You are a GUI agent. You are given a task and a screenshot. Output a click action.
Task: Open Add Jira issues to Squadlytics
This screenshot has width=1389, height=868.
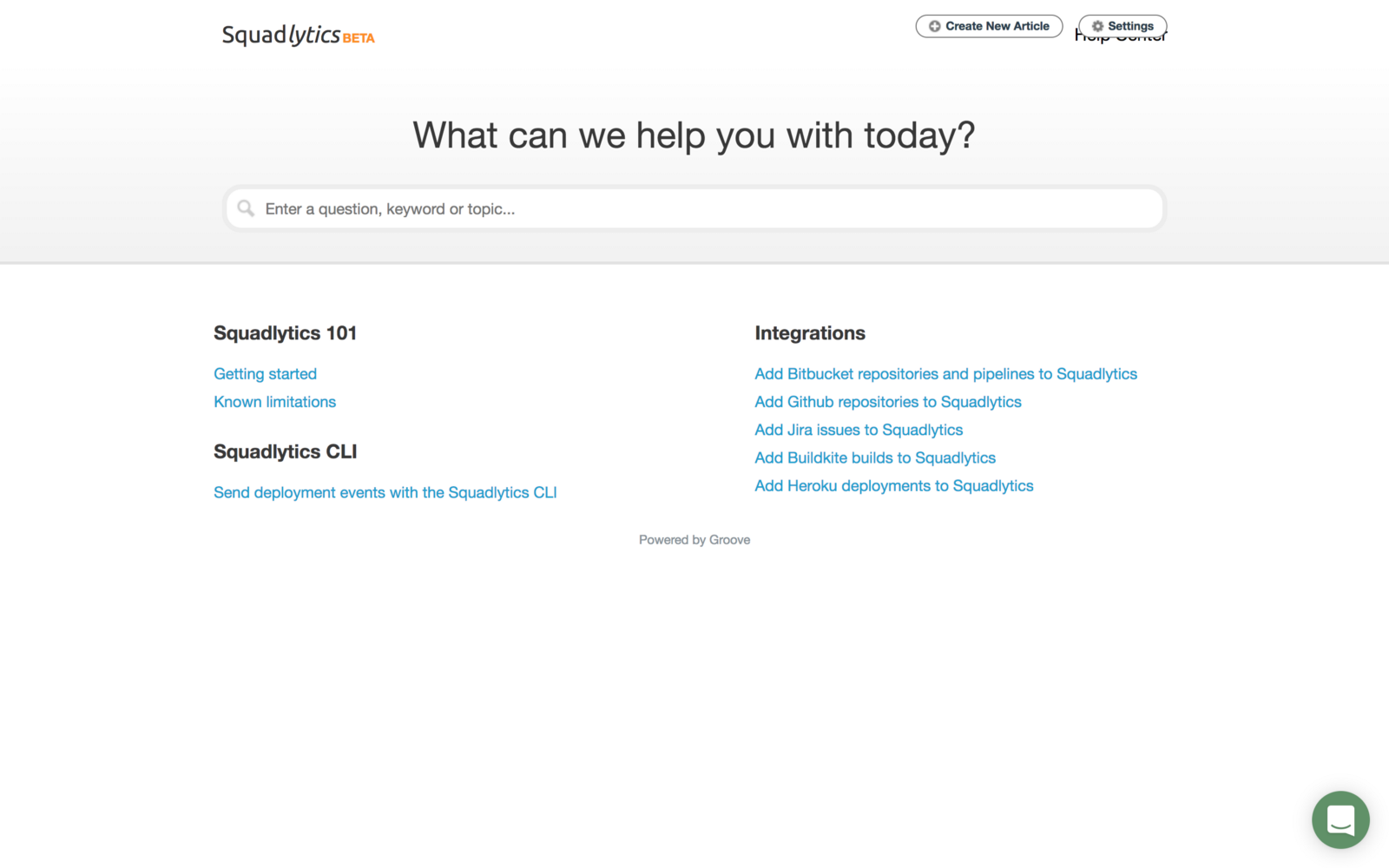click(859, 430)
